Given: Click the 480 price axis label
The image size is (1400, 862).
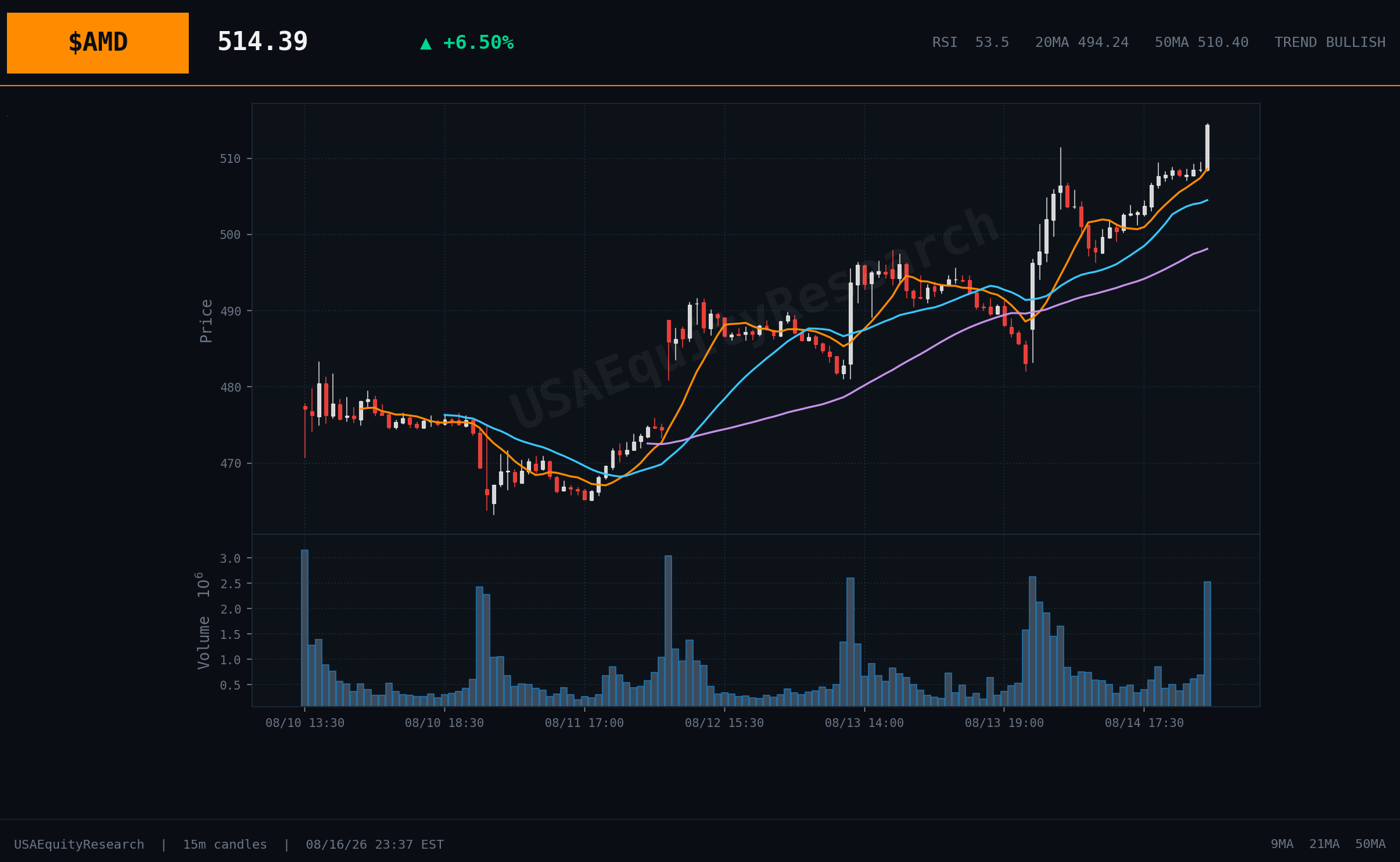Looking at the screenshot, I should click(231, 387).
